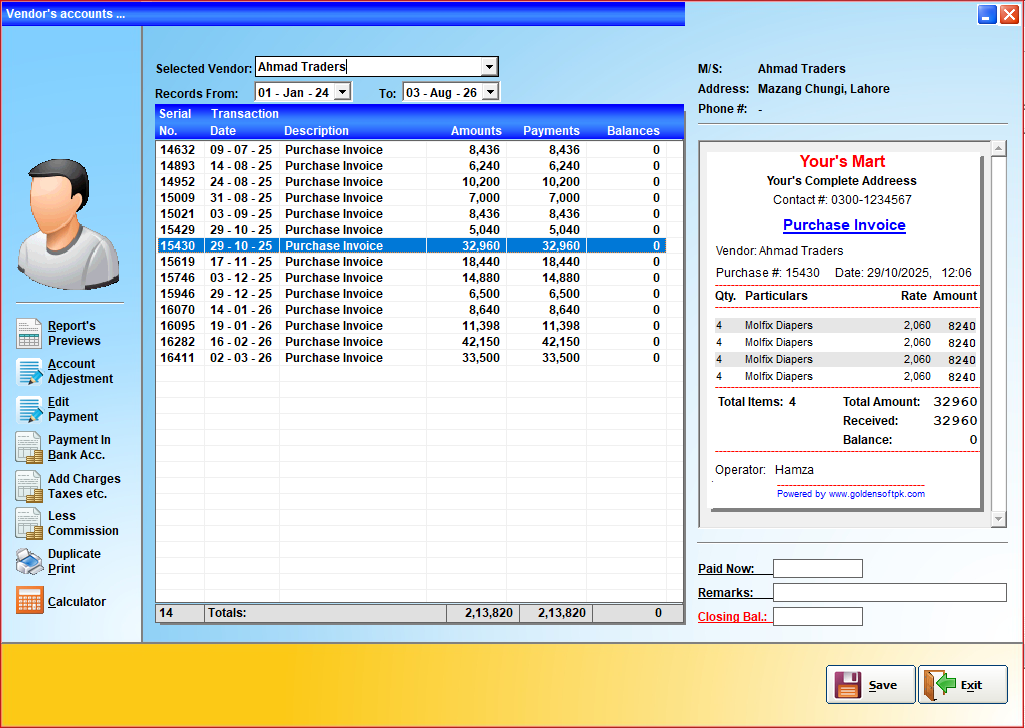Click the Description column header
Screen dimensions: 1025x728
[x=316, y=131]
